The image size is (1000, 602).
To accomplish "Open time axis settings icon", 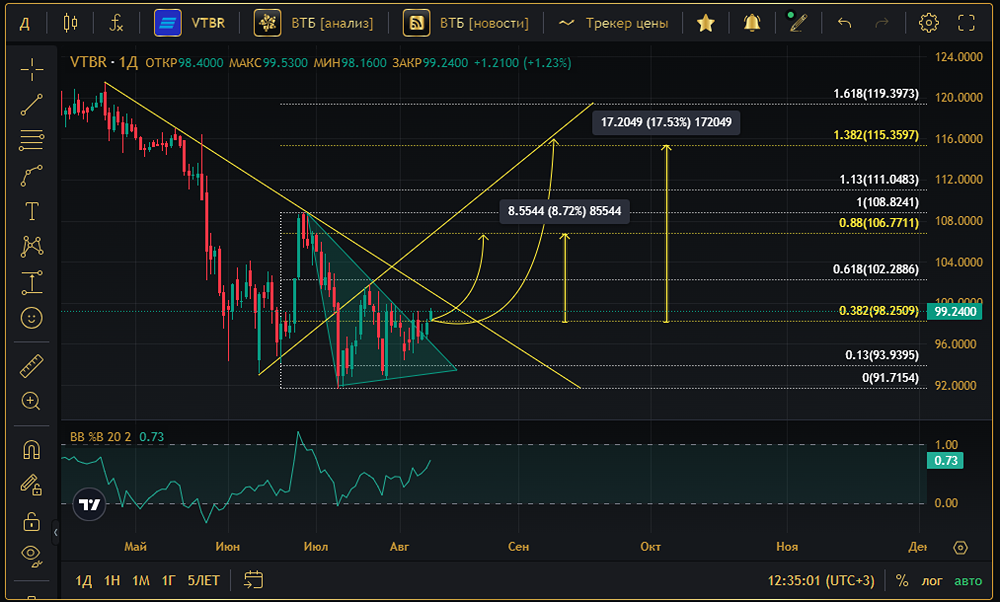I will (x=960, y=547).
